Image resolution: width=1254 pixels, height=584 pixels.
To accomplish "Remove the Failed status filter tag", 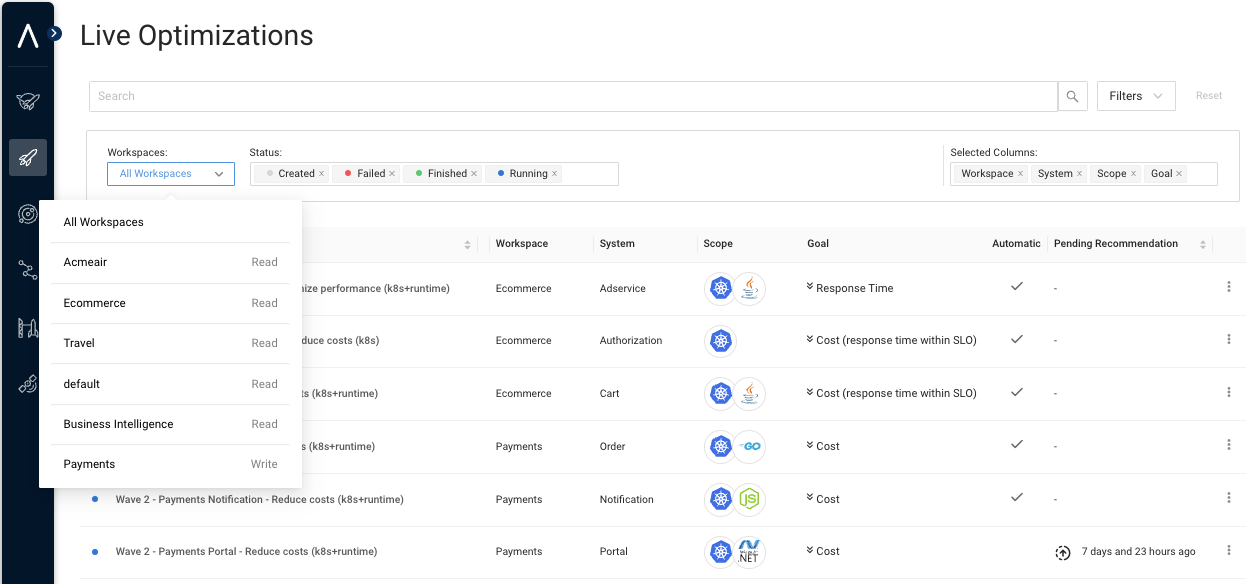I will pyautogui.click(x=392, y=174).
